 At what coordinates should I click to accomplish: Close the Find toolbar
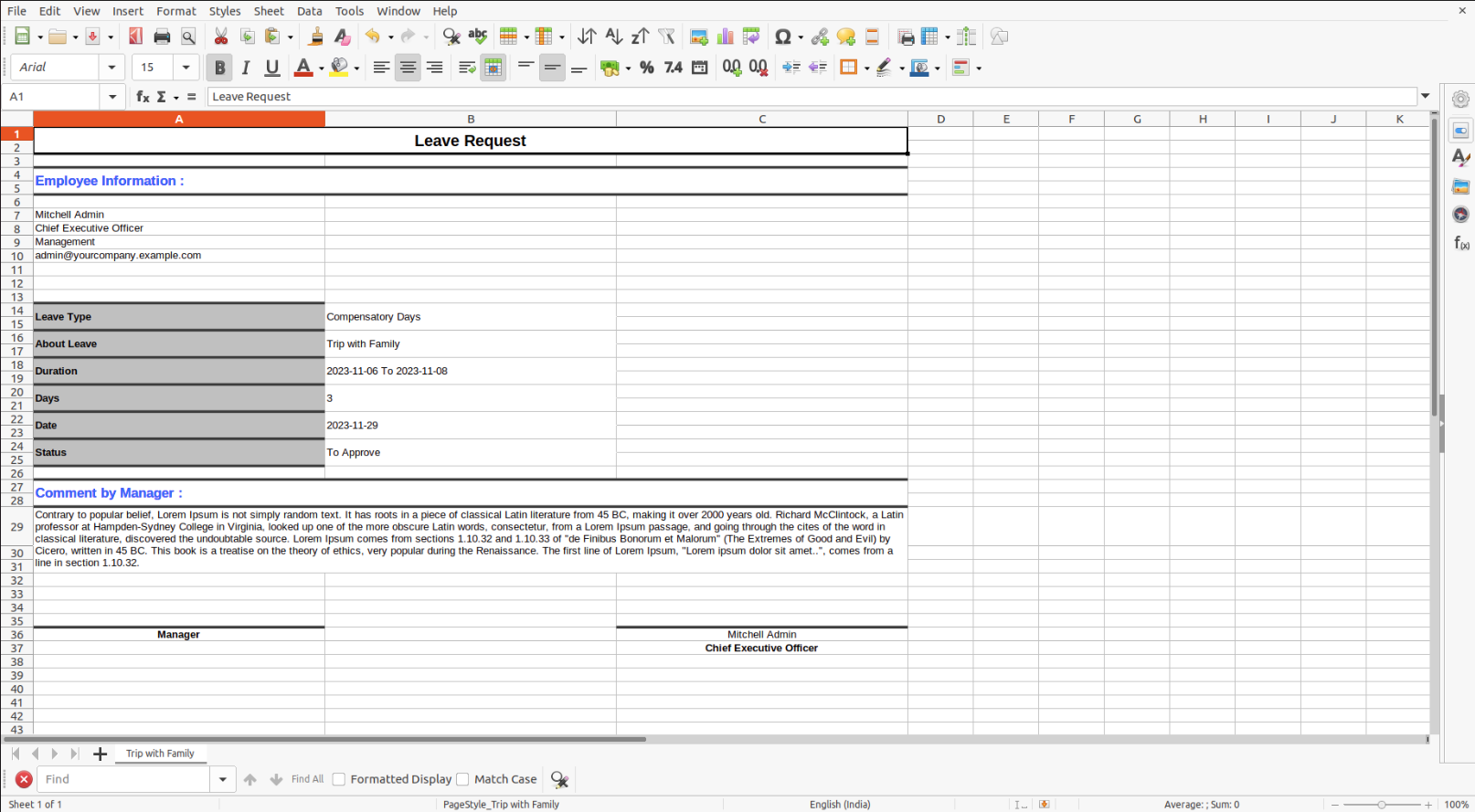click(x=24, y=779)
